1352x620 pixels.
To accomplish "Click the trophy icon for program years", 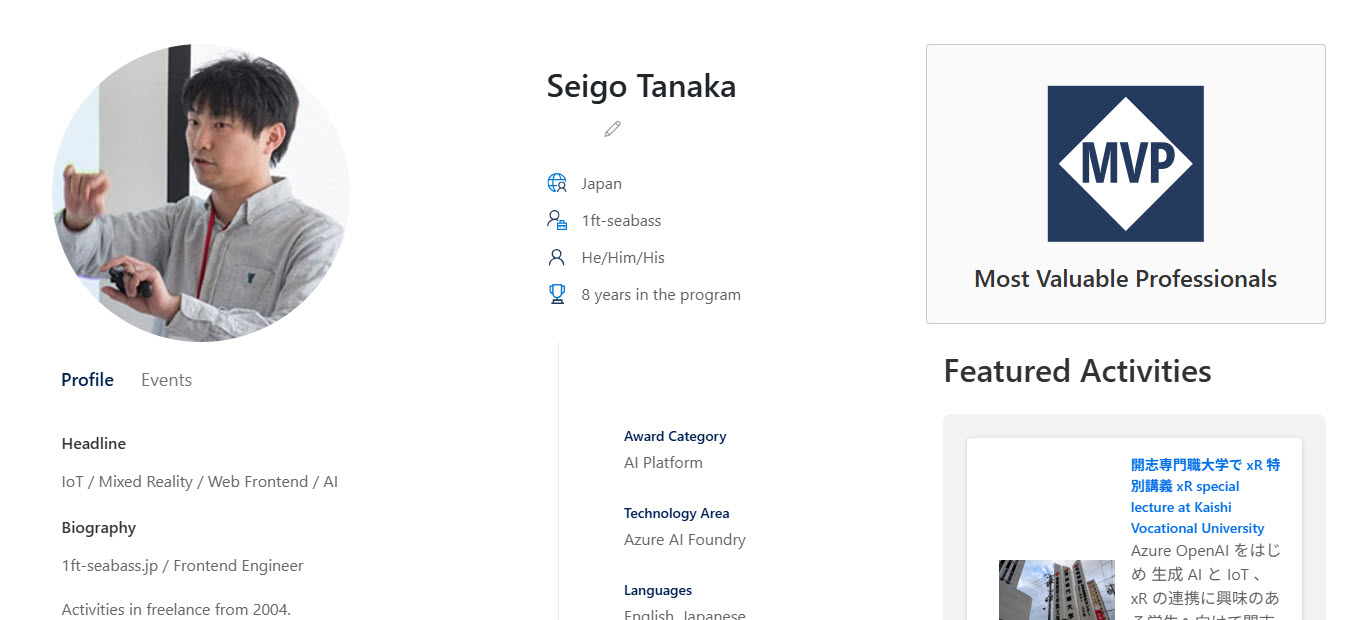I will (557, 294).
